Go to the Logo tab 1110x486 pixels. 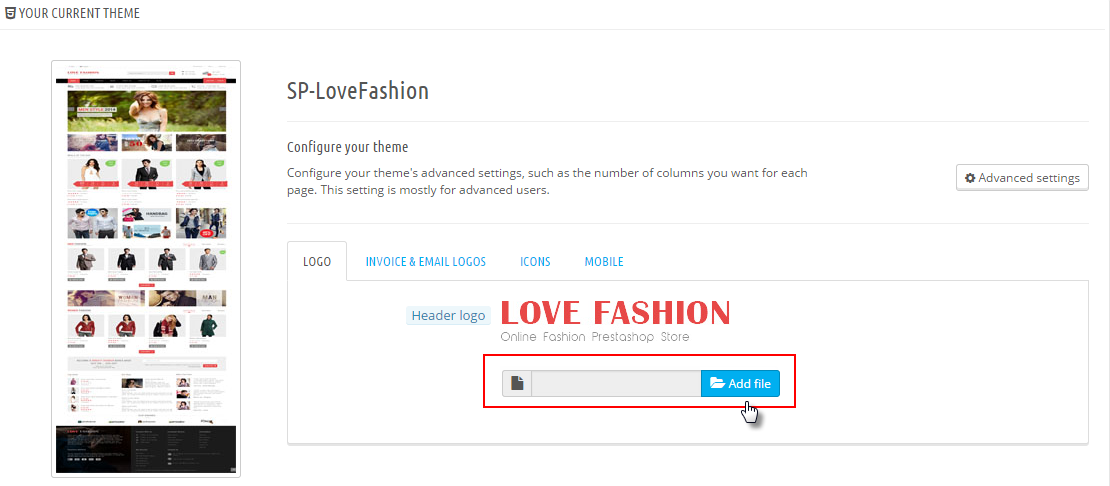317,262
